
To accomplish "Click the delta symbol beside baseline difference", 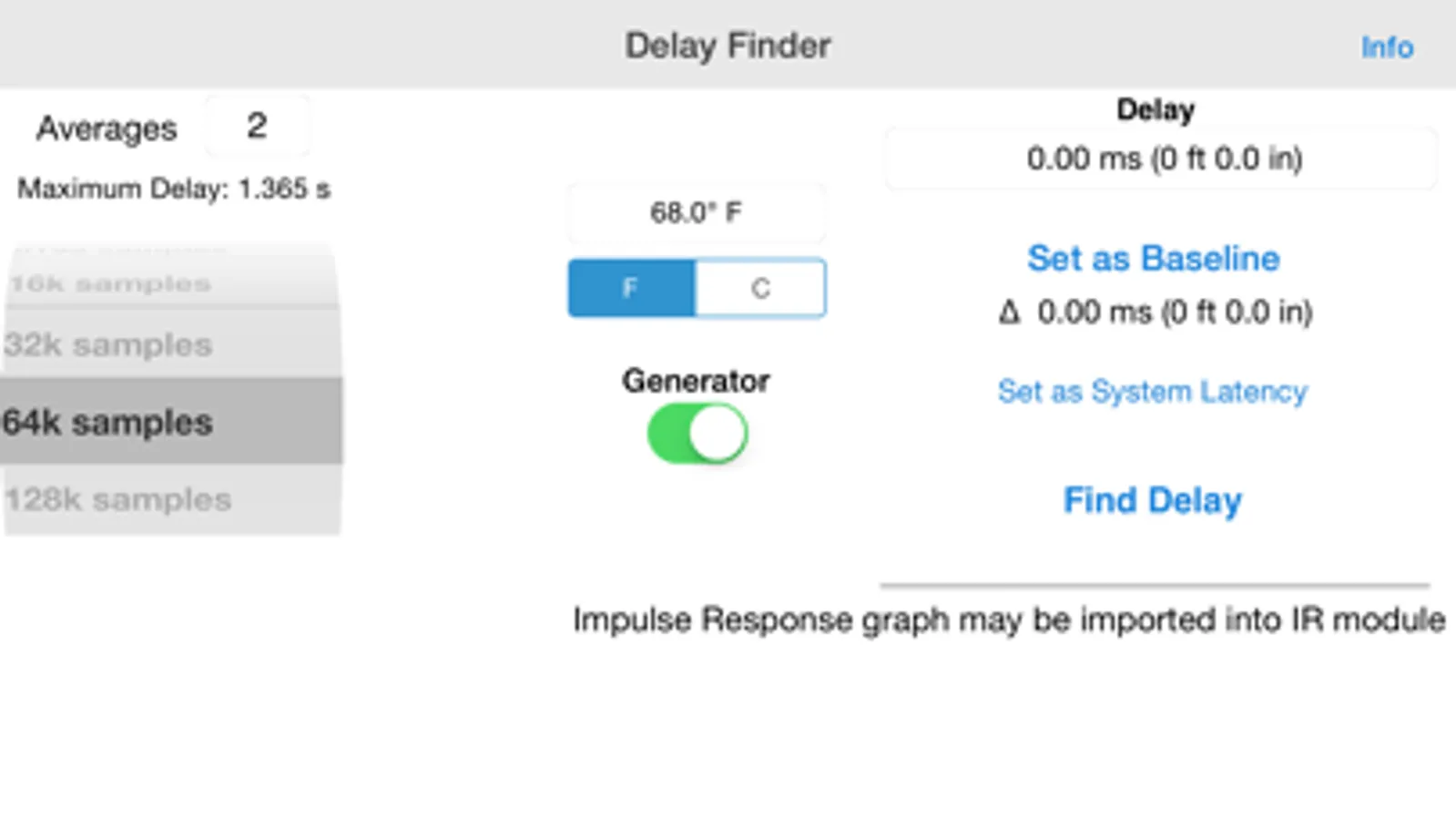I will (1009, 313).
